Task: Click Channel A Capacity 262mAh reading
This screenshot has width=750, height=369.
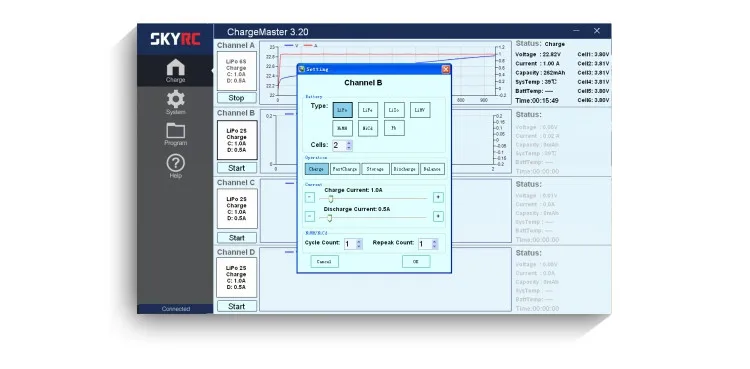Action: click(540, 73)
